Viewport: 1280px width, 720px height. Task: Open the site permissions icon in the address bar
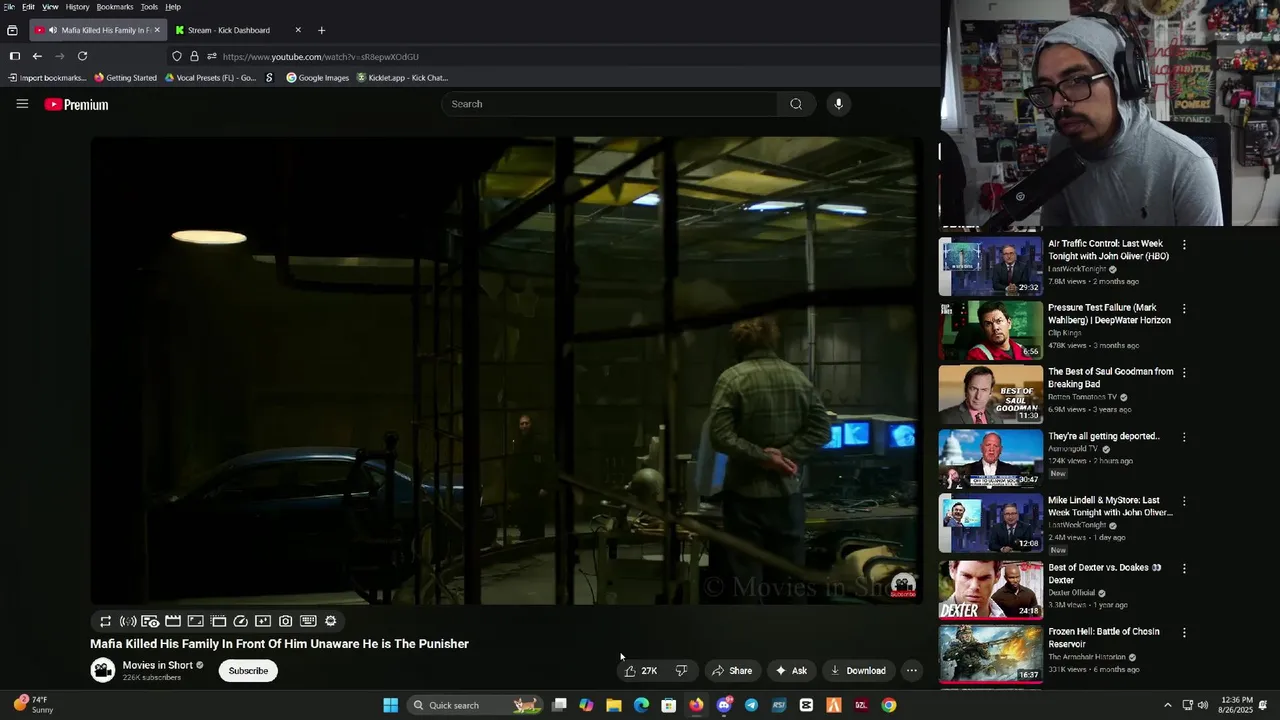(x=211, y=56)
